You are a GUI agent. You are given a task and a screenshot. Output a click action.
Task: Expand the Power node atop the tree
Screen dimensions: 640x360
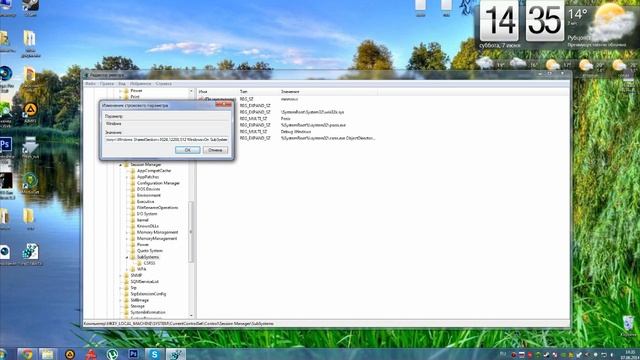(120, 91)
